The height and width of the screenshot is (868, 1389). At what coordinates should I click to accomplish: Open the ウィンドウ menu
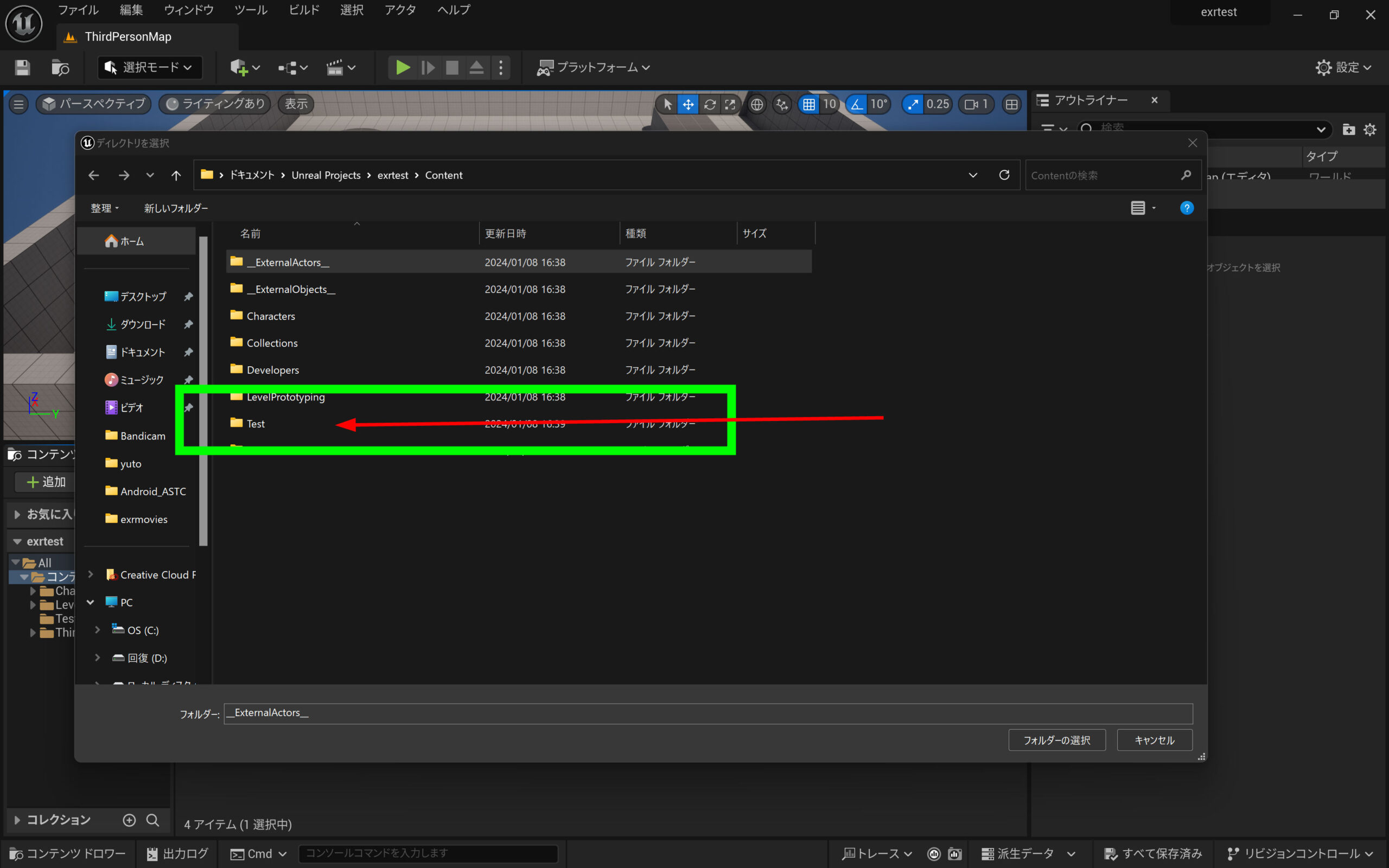point(188,10)
